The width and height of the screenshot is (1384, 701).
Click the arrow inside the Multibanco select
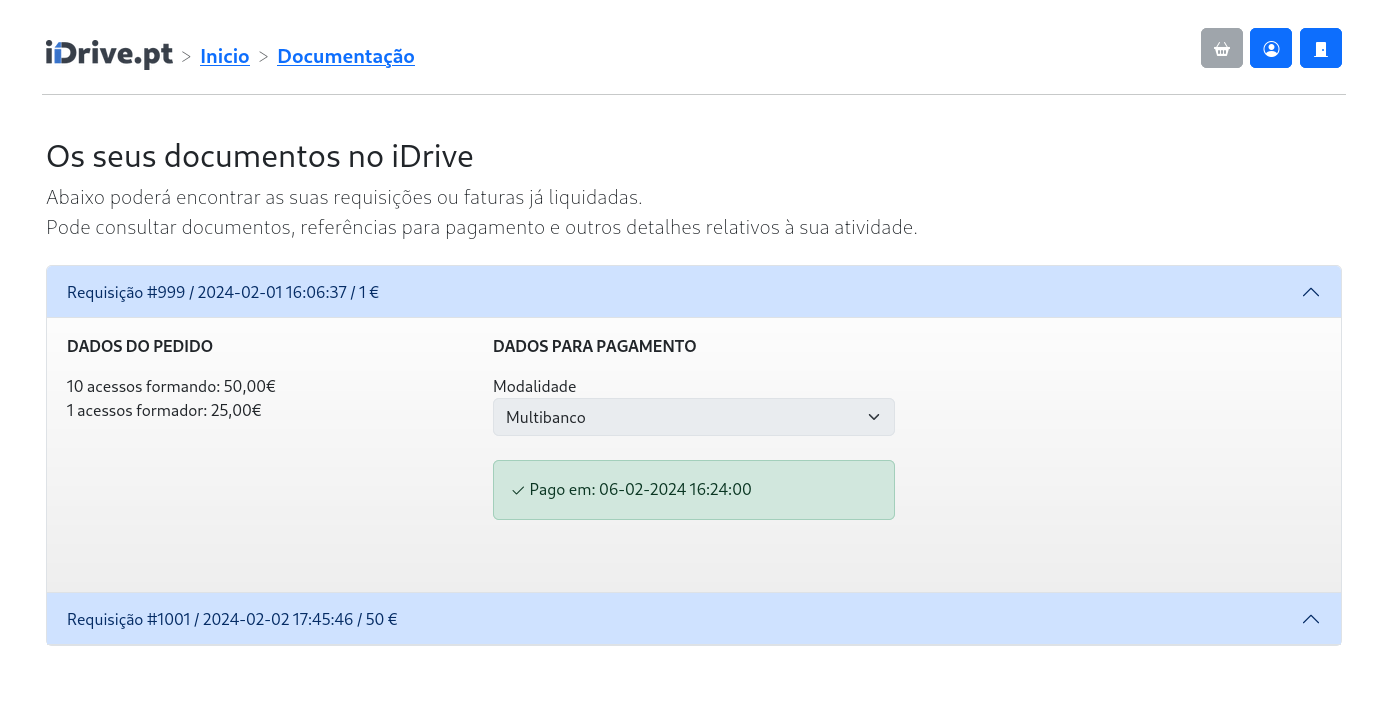873,417
